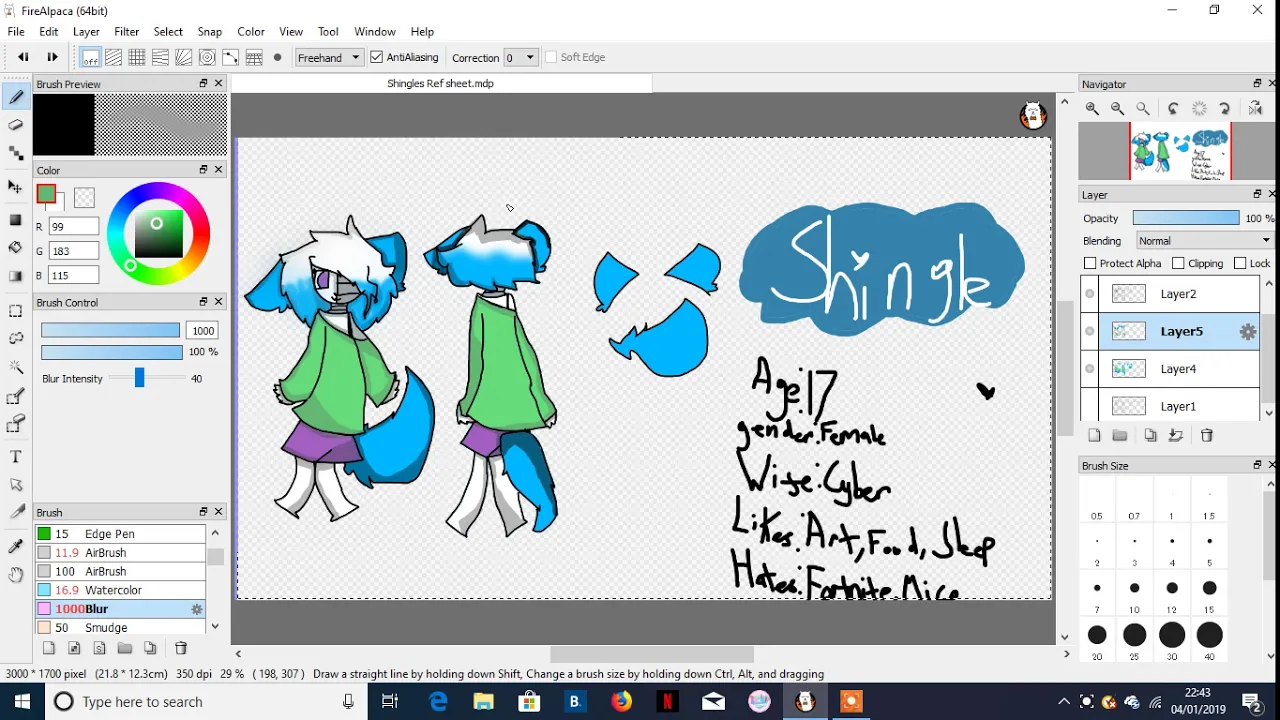Viewport: 1280px width, 720px height.
Task: Open the Snap menu
Action: click(210, 32)
